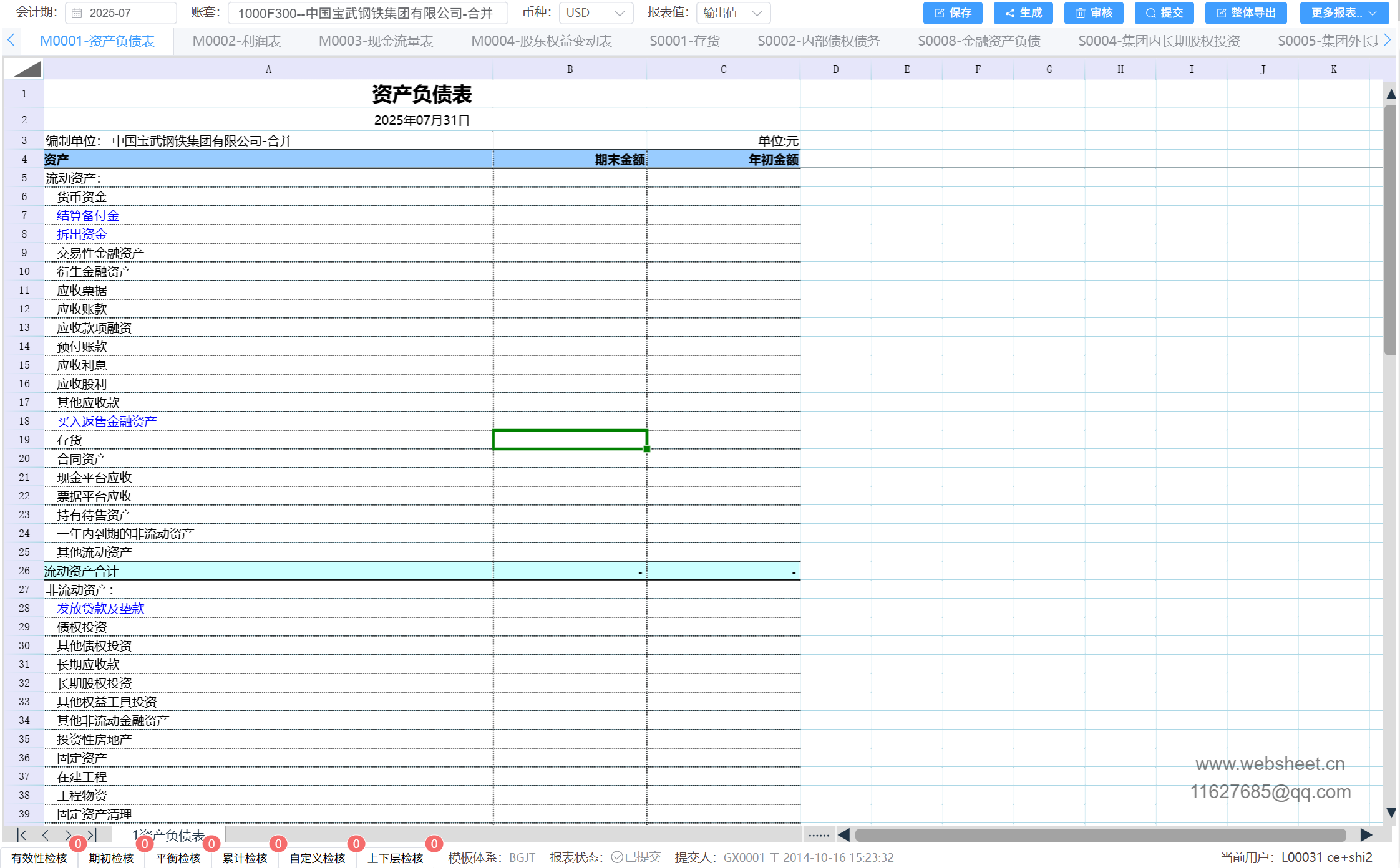Image resolution: width=1400 pixels, height=868 pixels.
Task: Click horizontal scrollbar right arrow
Action: pyautogui.click(x=1366, y=835)
